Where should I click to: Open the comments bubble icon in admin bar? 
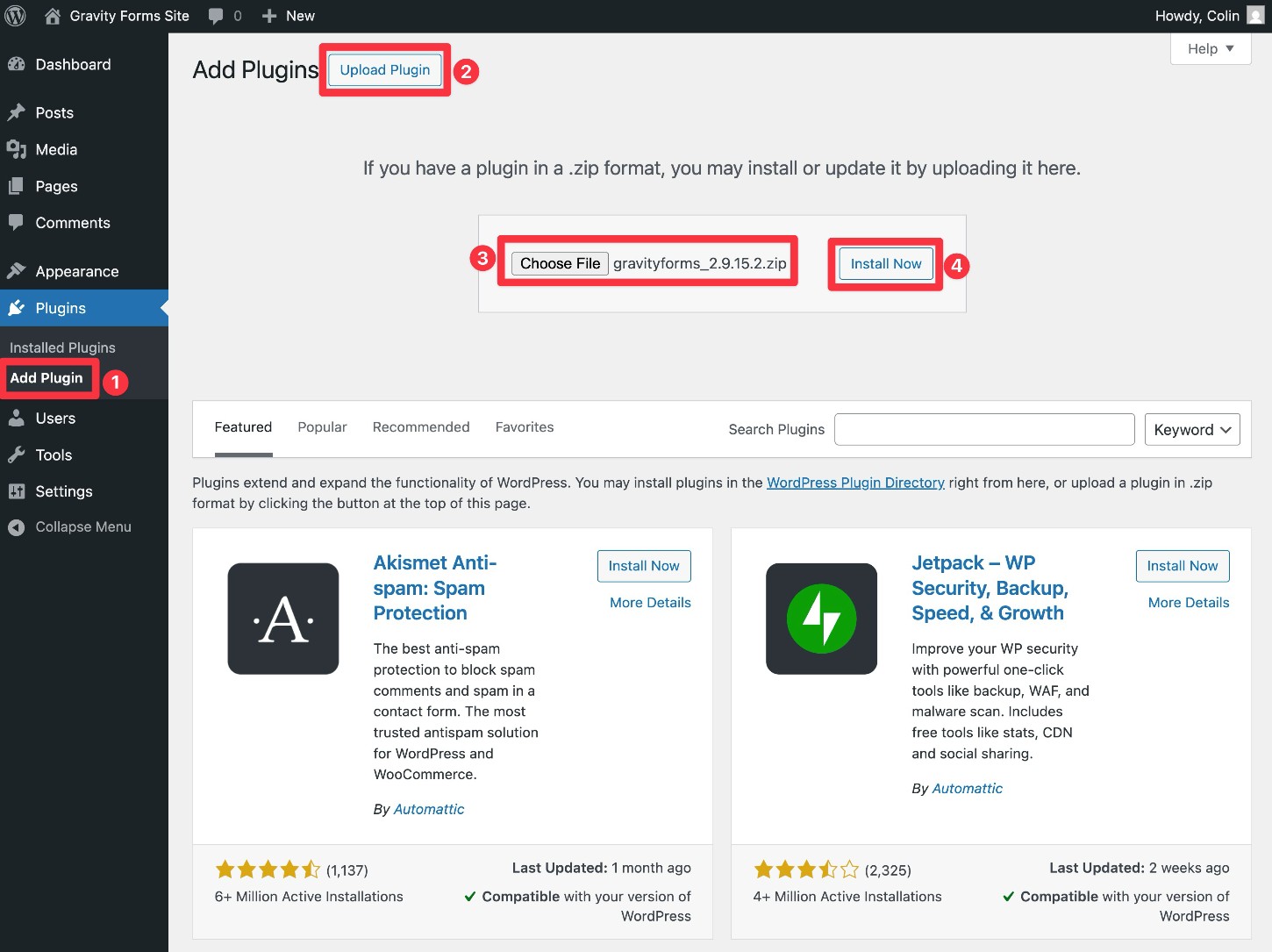(216, 16)
